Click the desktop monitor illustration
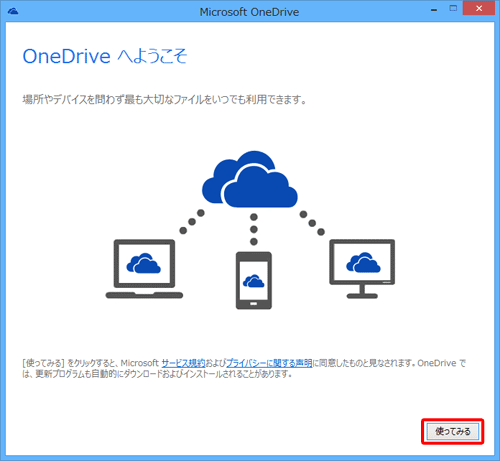The height and width of the screenshot is (461, 500). [x=362, y=269]
